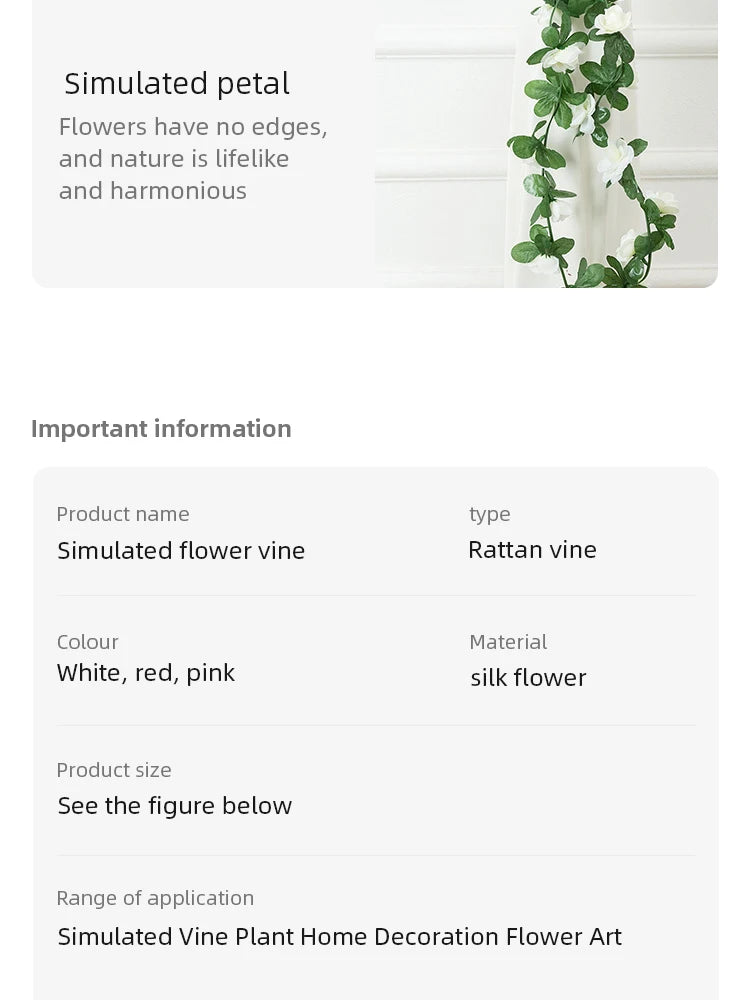Click the white flower at top of vine photo
750x1000 pixels.
pyautogui.click(x=612, y=20)
